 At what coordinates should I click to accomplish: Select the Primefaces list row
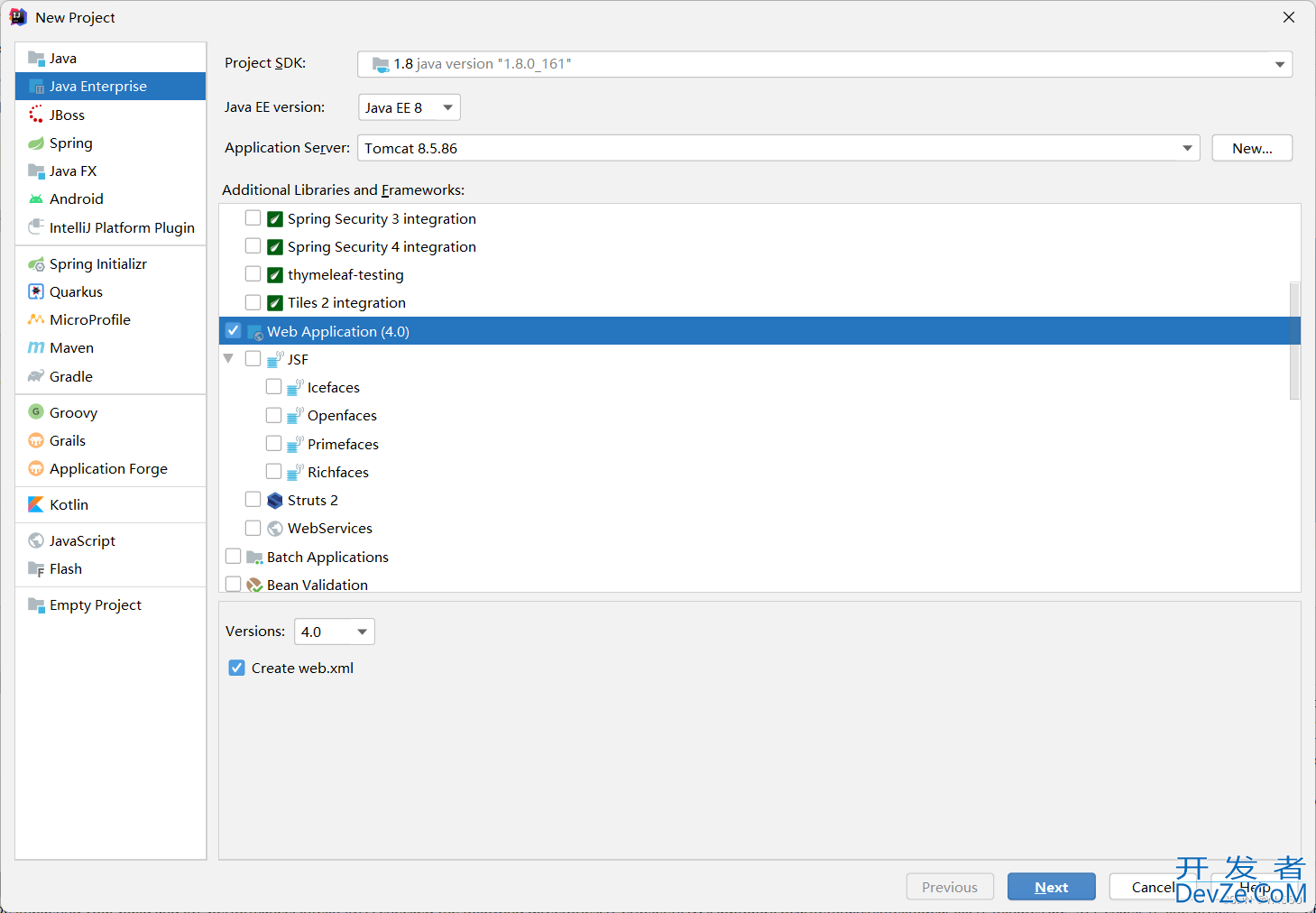coord(759,444)
